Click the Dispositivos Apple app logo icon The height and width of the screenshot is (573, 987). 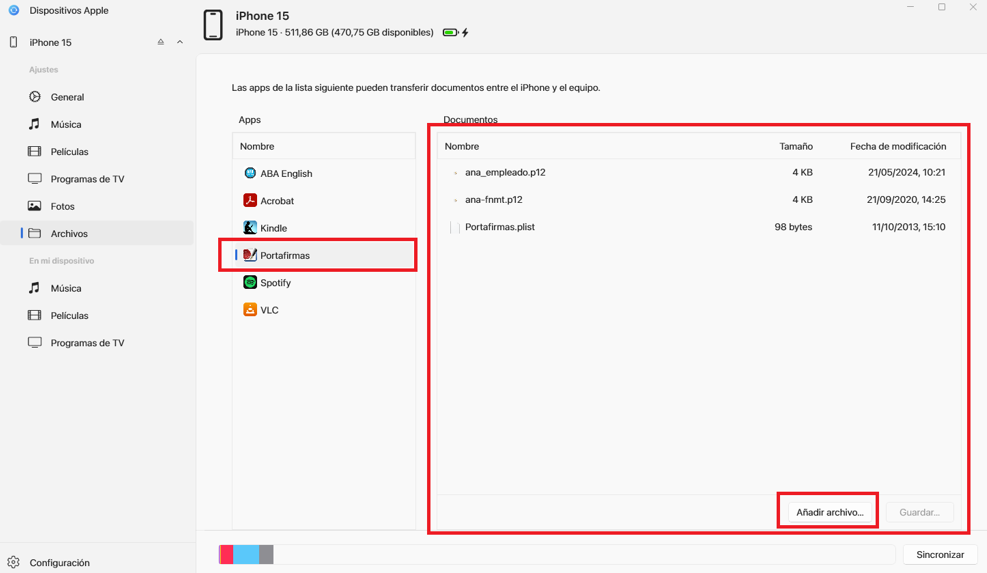click(x=13, y=10)
